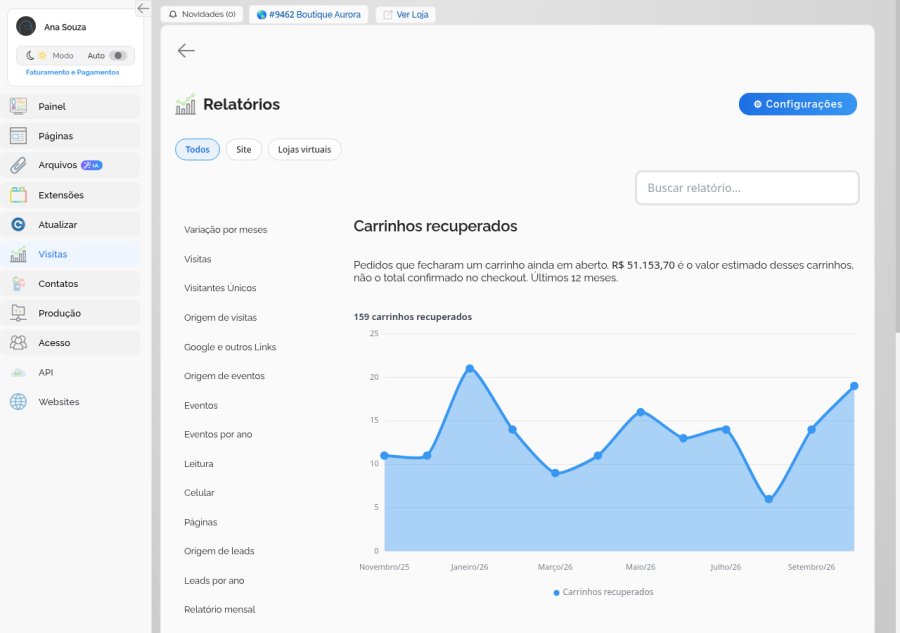Click the Buscar relatório search field
900x633 pixels.
[747, 188]
